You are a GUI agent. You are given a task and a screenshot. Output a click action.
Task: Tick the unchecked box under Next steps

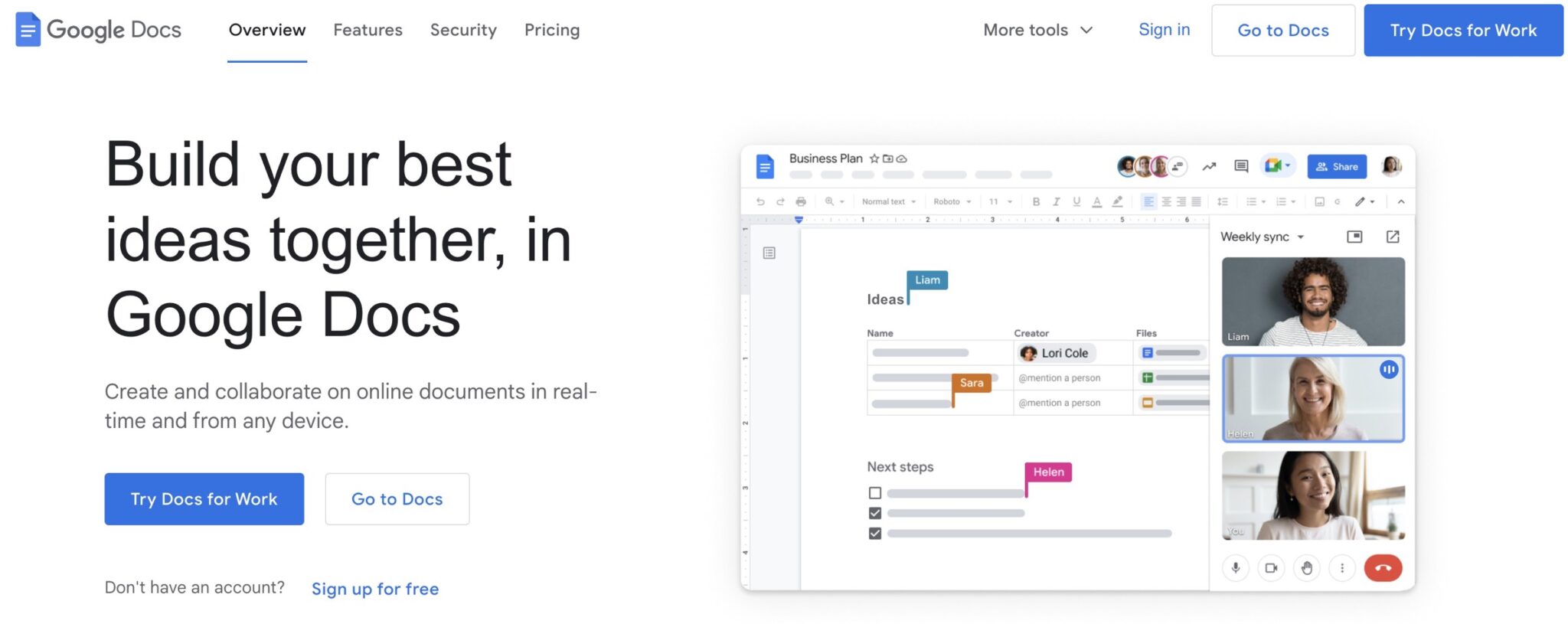tap(875, 493)
